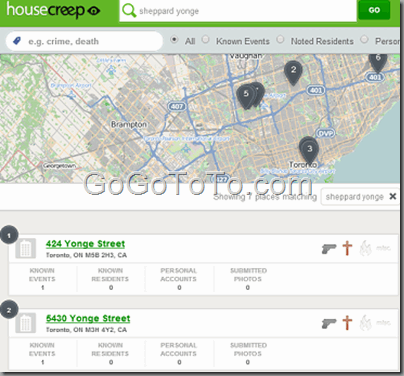The height and width of the screenshot is (376, 404).
Task: Click Submitted Photos for 424 Yonge Street
Action: pyautogui.click(x=248, y=279)
